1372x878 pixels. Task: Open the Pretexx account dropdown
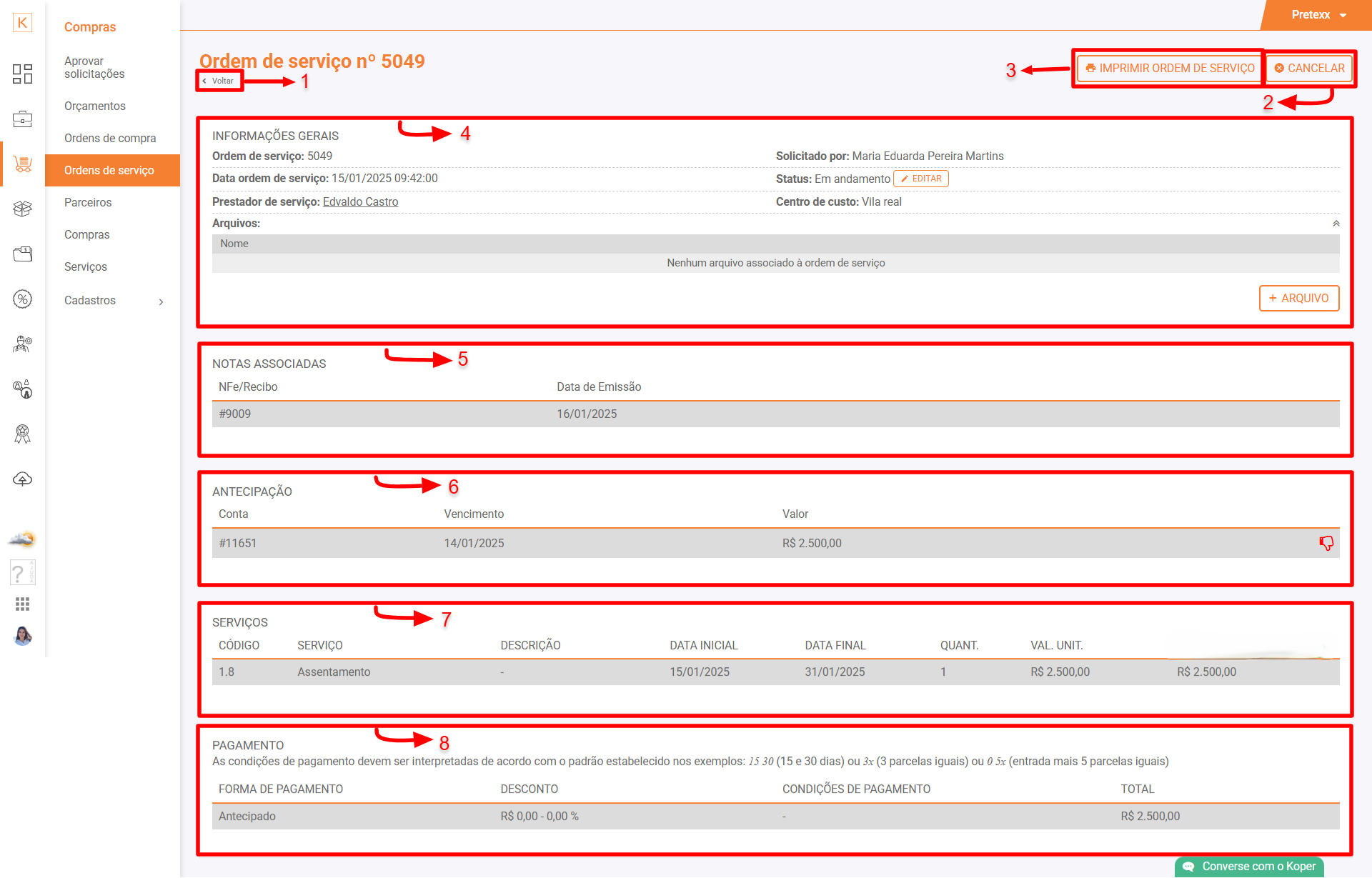coord(1318,15)
